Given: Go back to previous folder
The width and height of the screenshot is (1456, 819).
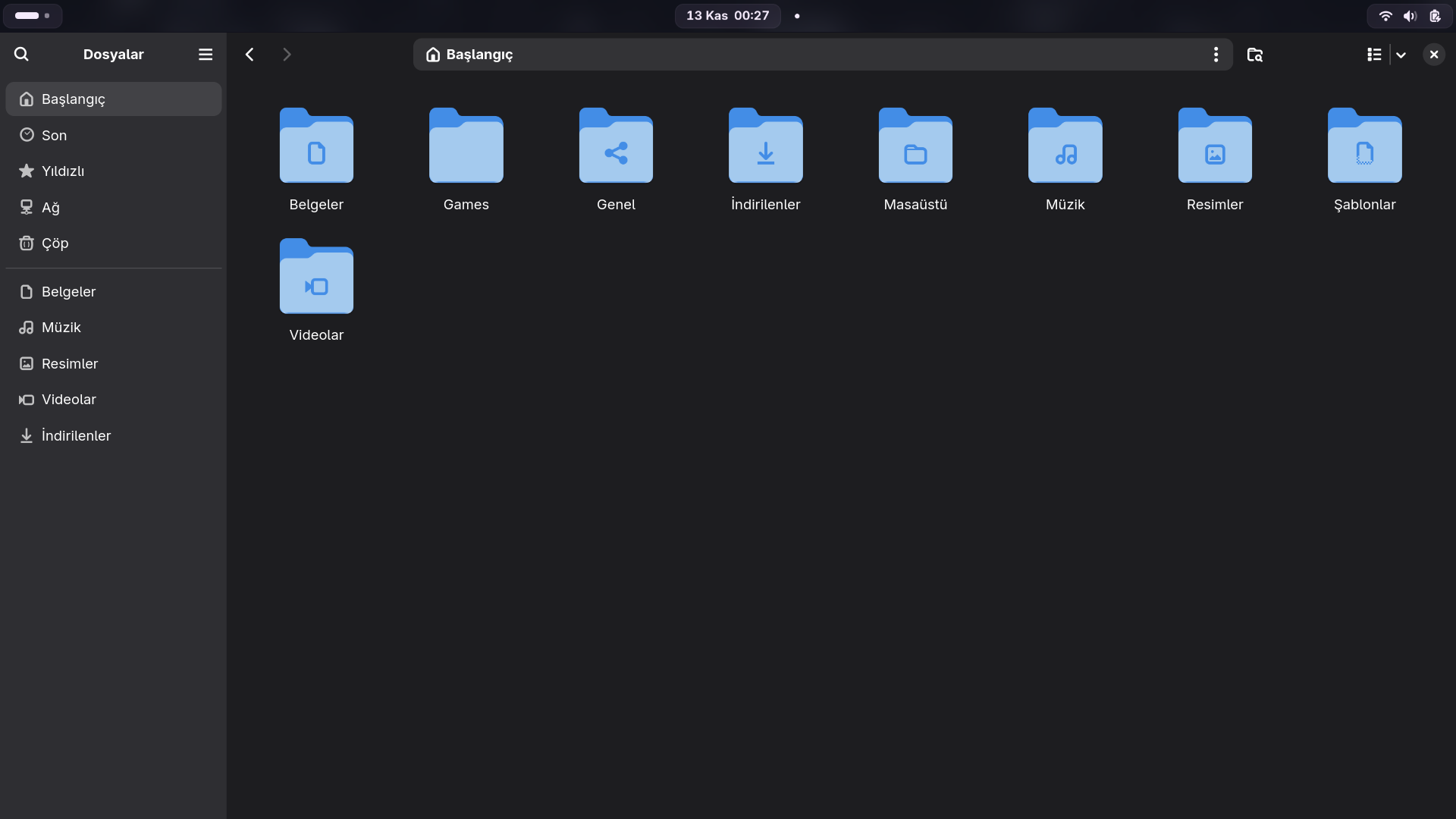Looking at the screenshot, I should (249, 54).
